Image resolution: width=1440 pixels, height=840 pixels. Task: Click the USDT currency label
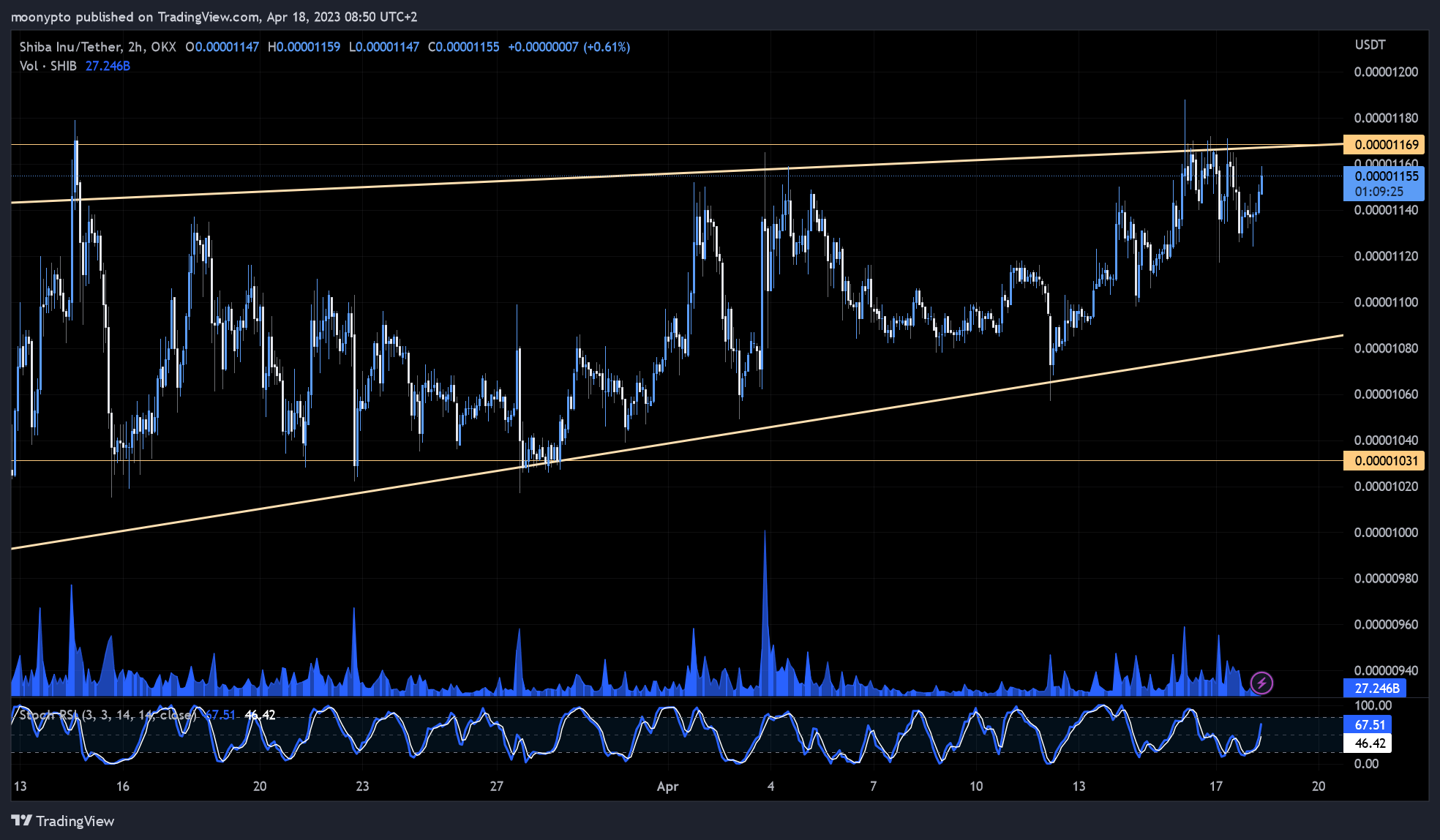[1370, 45]
